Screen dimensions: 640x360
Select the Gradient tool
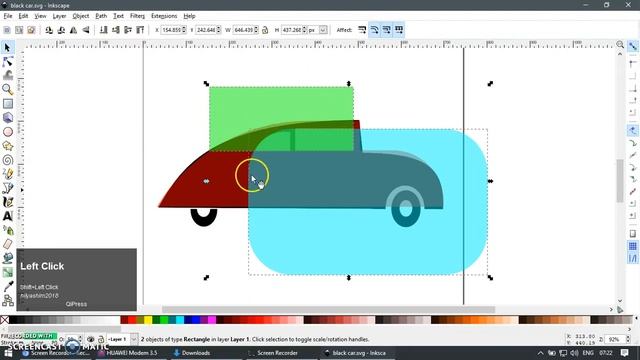point(7,272)
